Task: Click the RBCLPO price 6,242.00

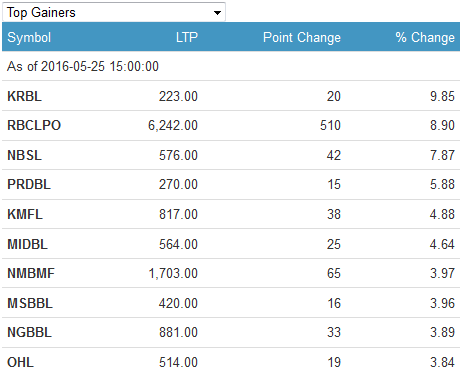Action: pos(173,125)
